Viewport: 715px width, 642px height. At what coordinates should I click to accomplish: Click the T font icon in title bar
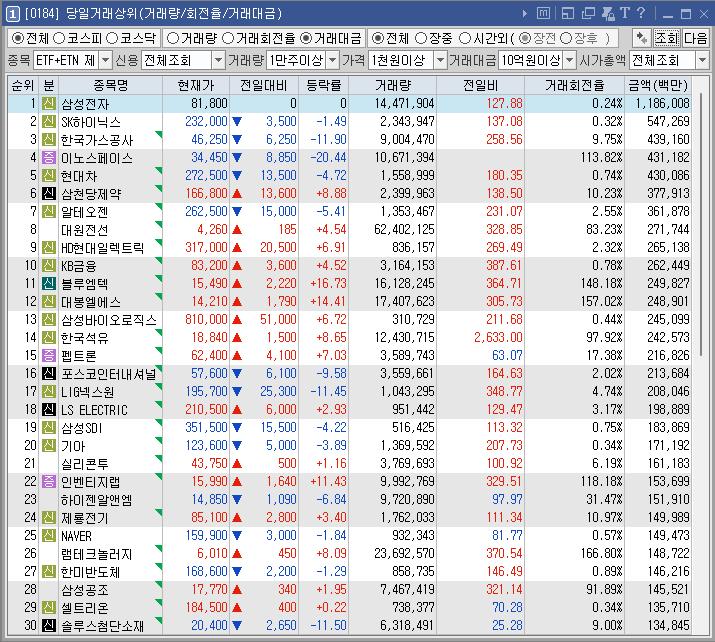625,13
